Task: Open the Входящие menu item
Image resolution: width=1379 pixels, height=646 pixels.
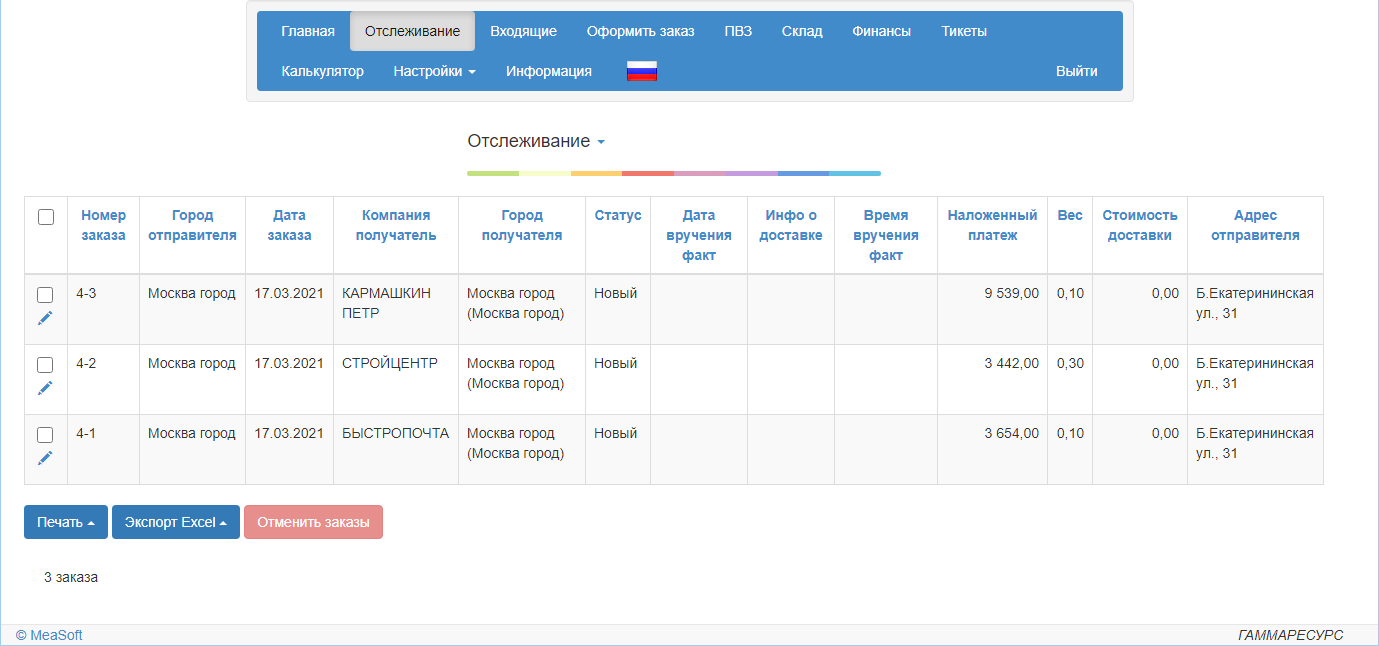Action: point(523,31)
